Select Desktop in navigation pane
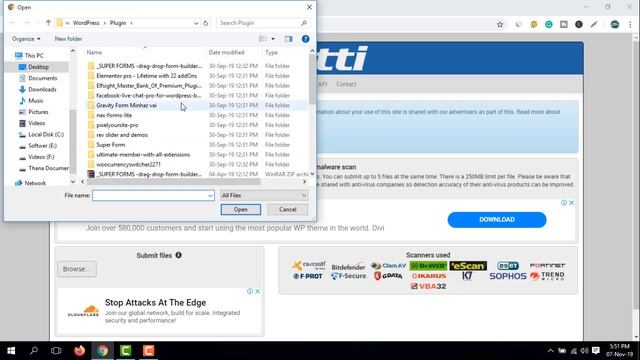Screen dimensions: 640x360 38,67
